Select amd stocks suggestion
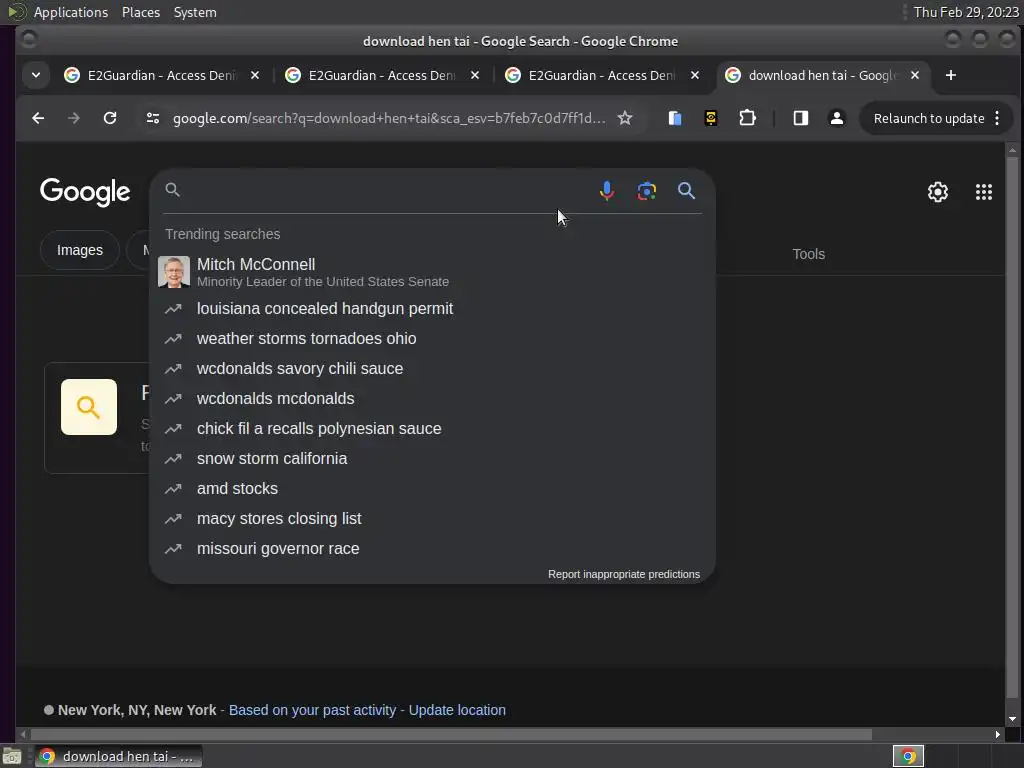 [x=432, y=488]
